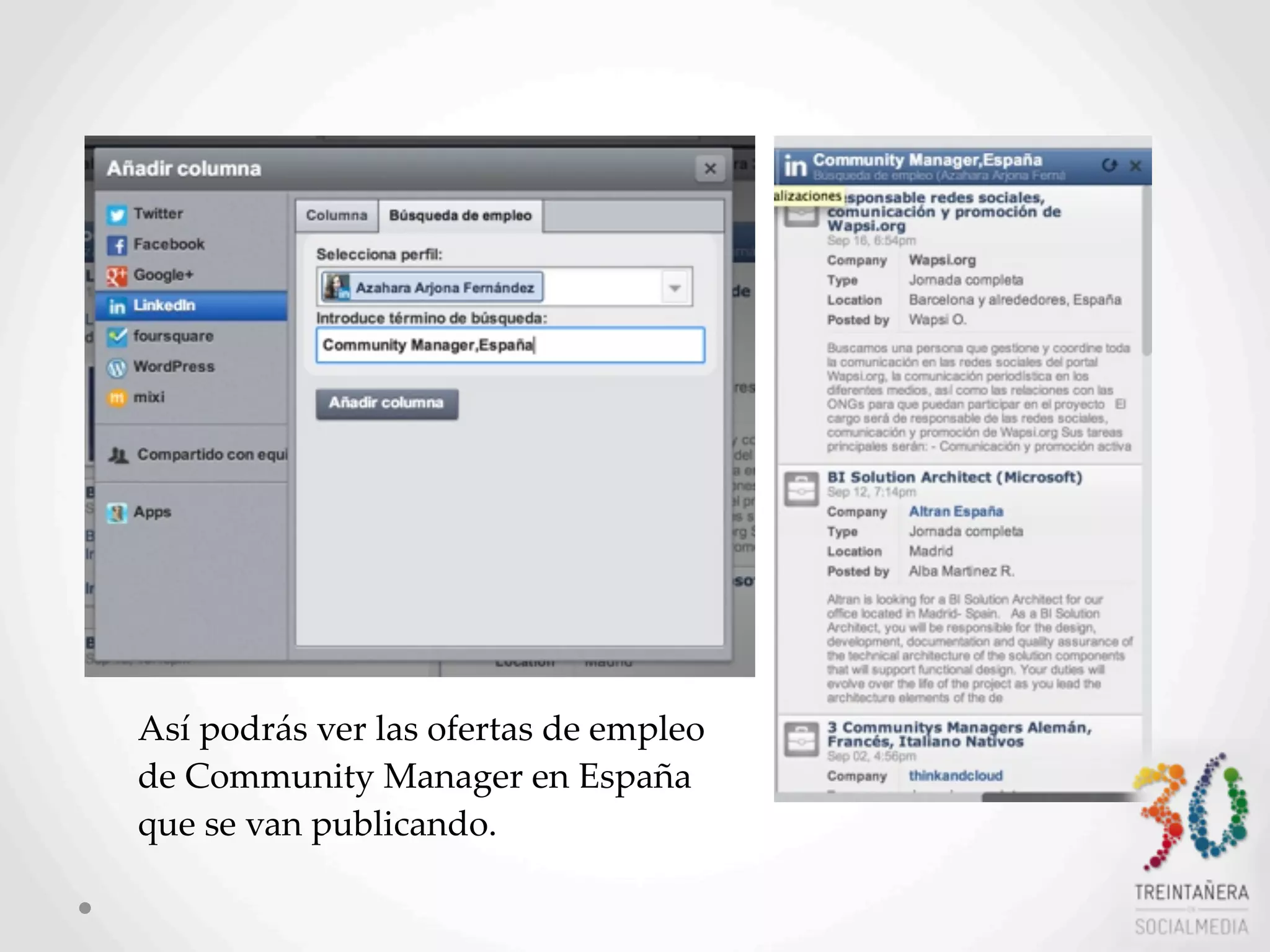Focus the search term input field
Viewport: 1270px width, 952px height.
[x=510, y=345]
